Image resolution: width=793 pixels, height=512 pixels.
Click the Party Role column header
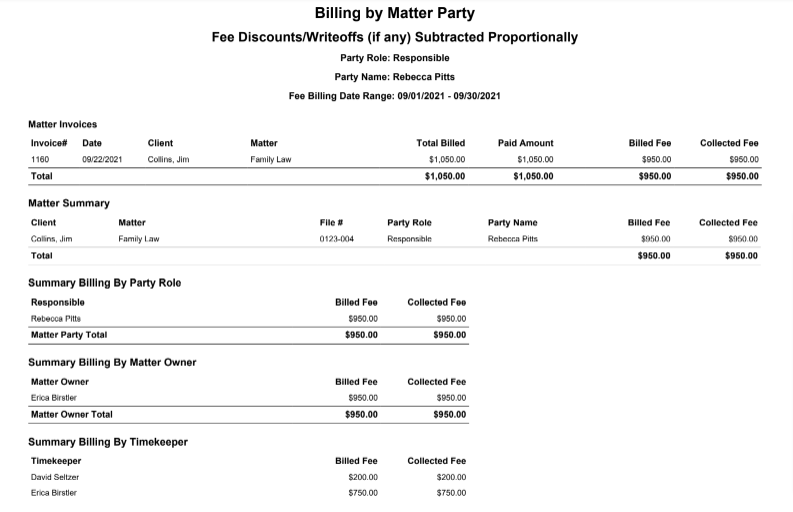[x=409, y=223]
